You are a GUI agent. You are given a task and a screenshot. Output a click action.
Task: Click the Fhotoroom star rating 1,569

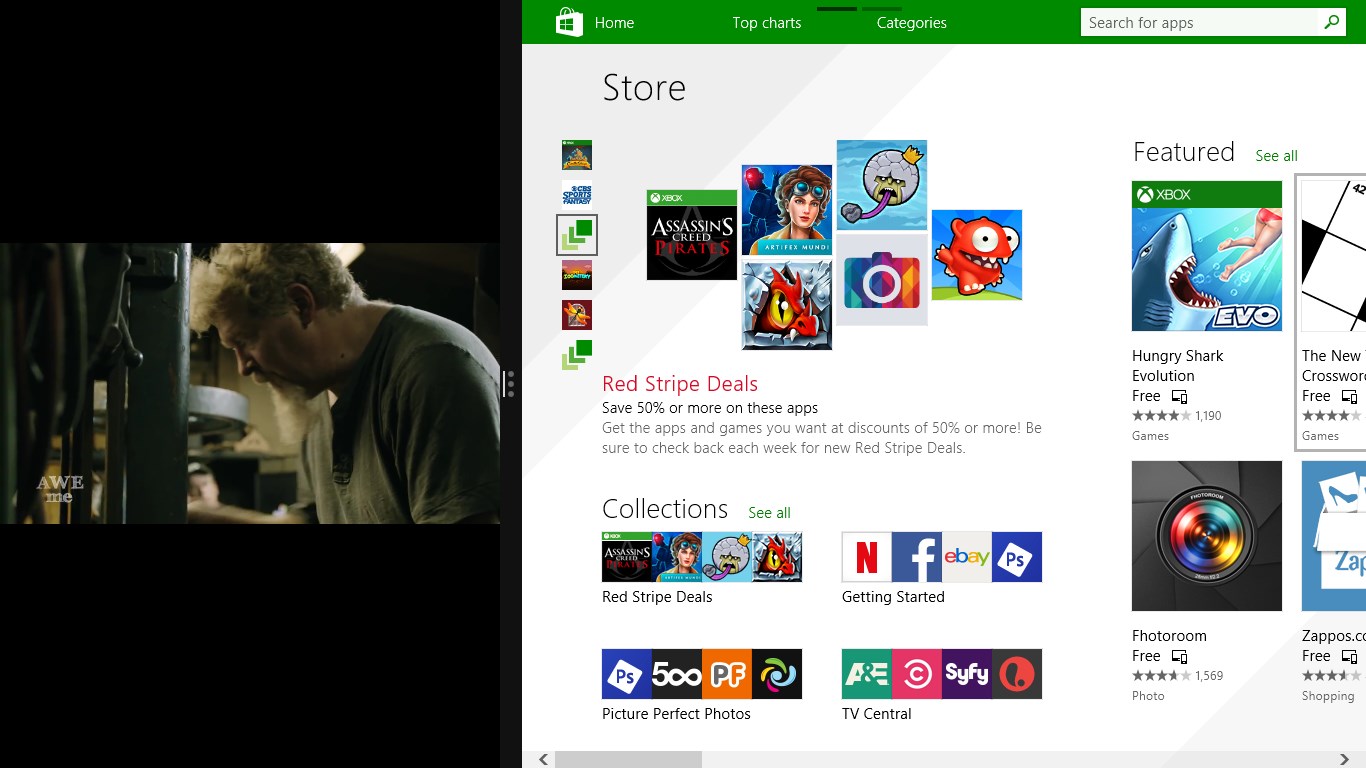(1178, 676)
